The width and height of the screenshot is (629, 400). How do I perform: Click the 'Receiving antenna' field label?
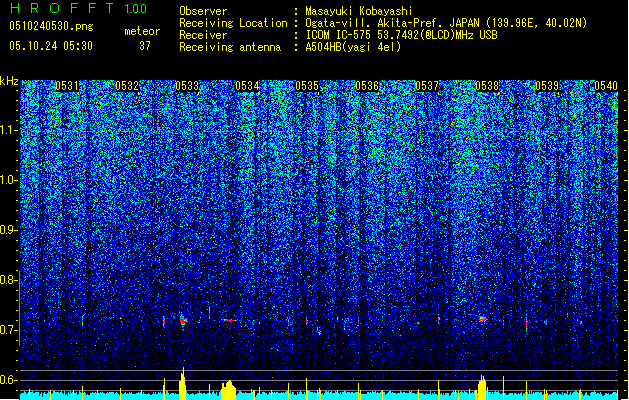click(230, 47)
